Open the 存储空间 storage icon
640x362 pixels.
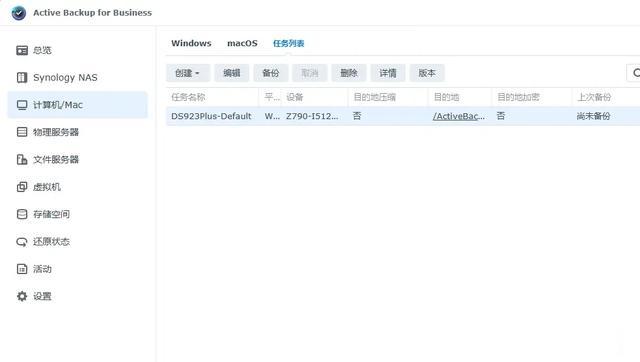tap(22, 214)
